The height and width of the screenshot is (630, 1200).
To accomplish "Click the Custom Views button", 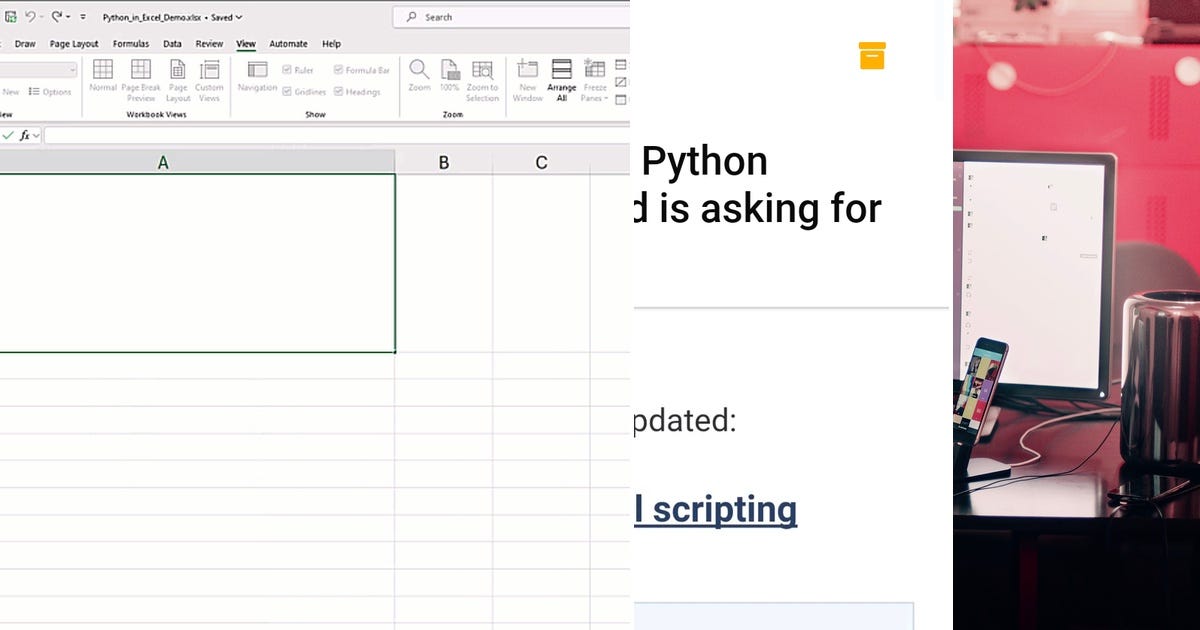I will coord(209,80).
